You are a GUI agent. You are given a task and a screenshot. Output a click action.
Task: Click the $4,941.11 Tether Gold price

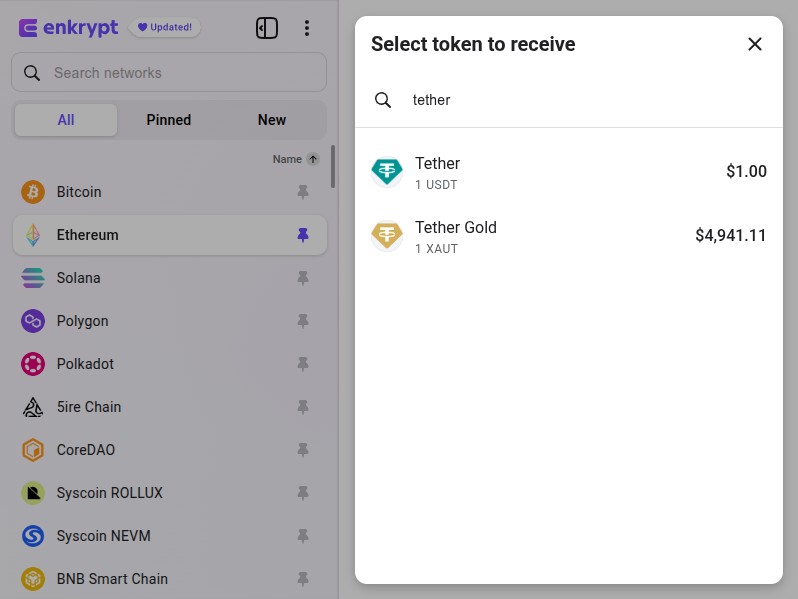(x=730, y=236)
